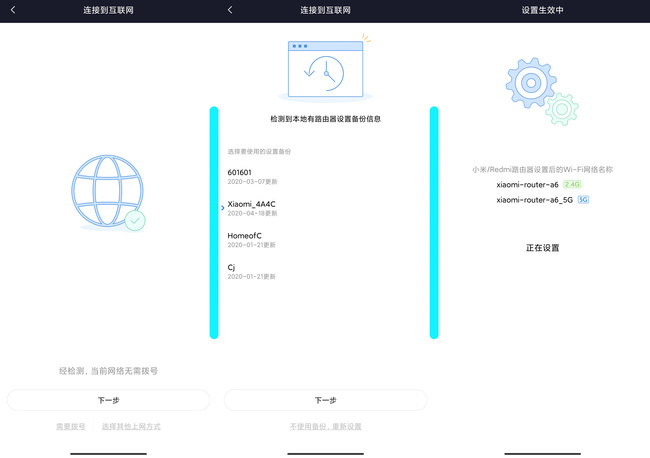Viewport: 650px width, 458px height.
Task: Tap back arrow on the backup selection screen
Action: click(230, 10)
